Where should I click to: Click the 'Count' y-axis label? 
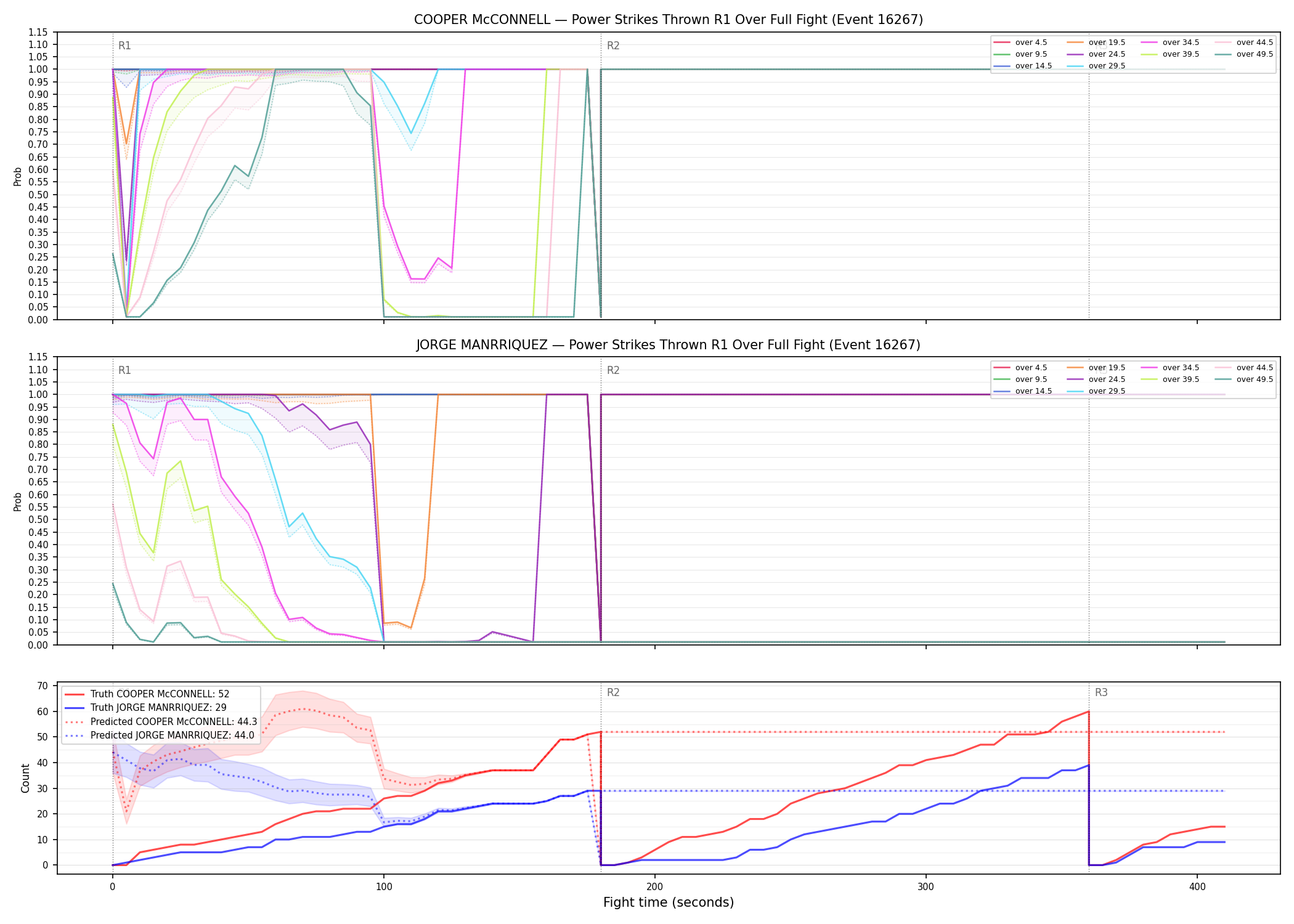(25, 778)
